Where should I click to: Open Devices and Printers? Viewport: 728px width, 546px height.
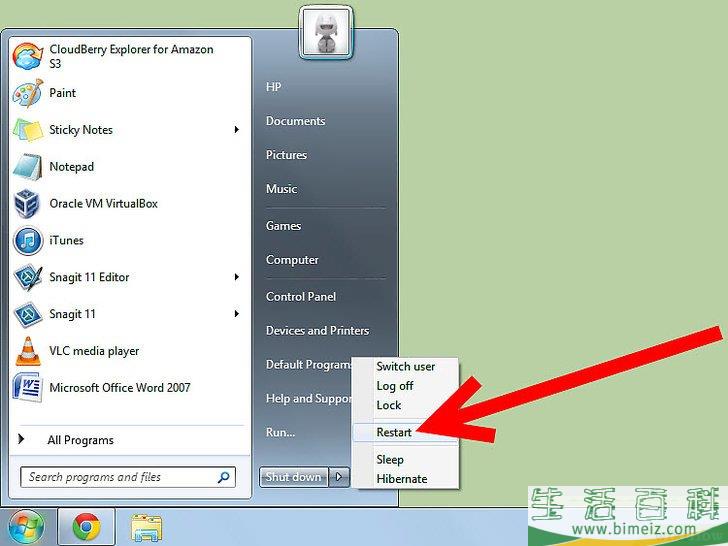pos(318,331)
